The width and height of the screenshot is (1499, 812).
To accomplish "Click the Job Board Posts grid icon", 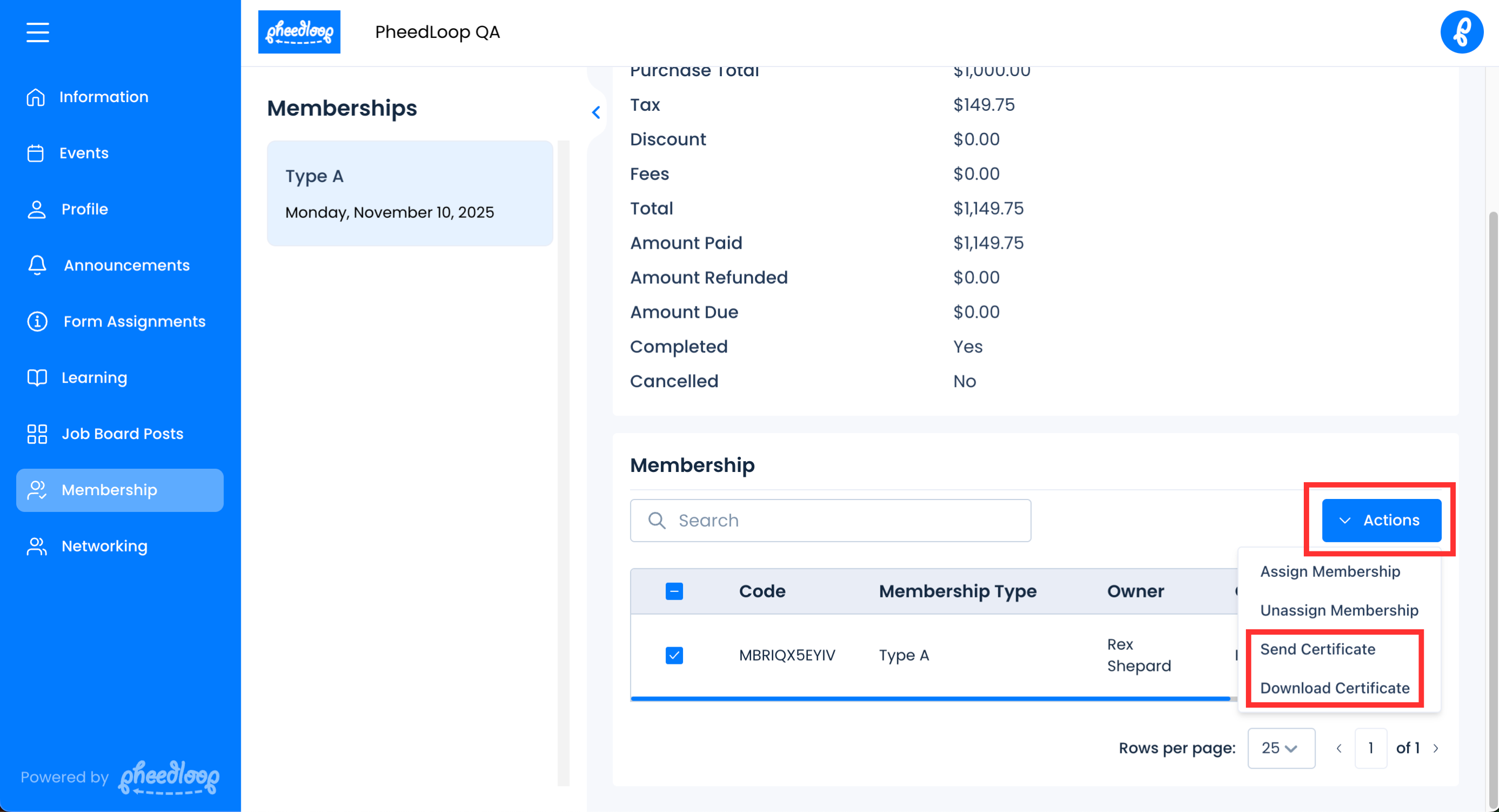I will pyautogui.click(x=37, y=434).
